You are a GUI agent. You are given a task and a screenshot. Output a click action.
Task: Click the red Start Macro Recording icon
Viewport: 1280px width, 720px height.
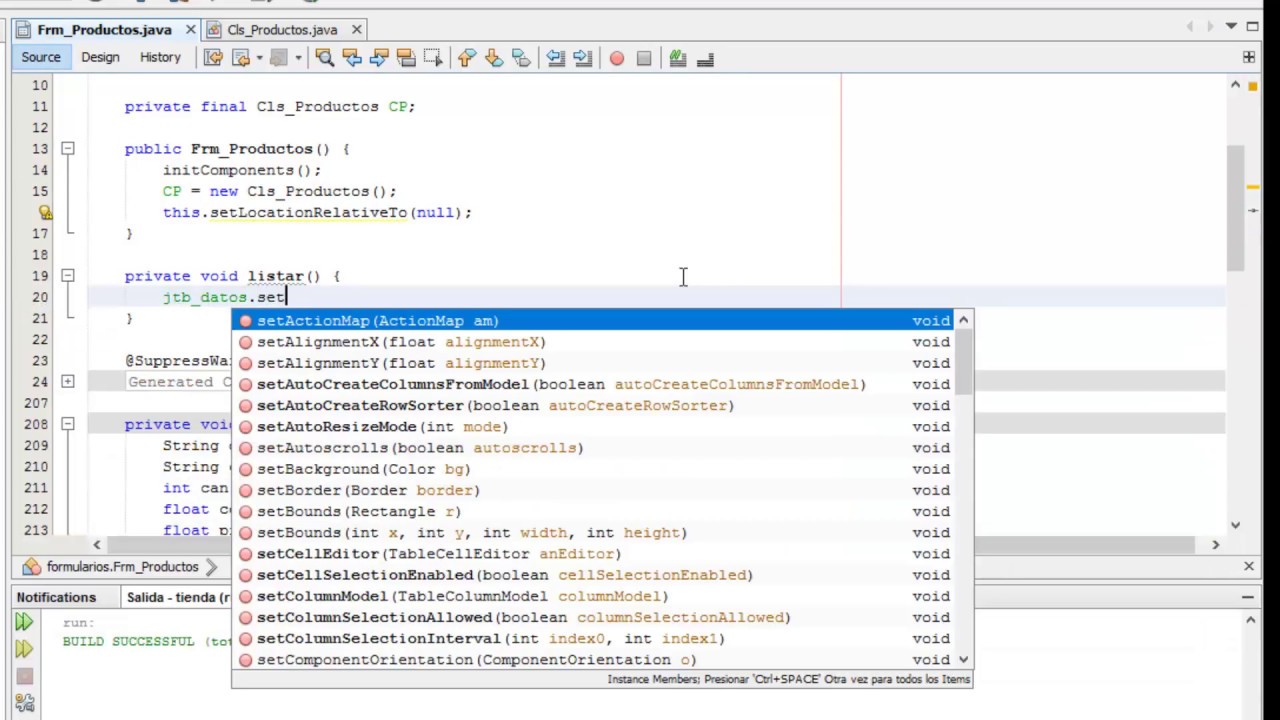pyautogui.click(x=617, y=58)
